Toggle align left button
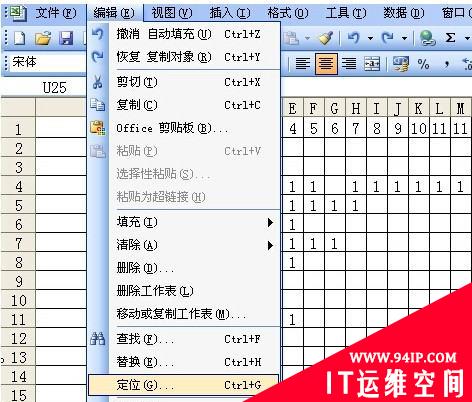 (x=303, y=63)
